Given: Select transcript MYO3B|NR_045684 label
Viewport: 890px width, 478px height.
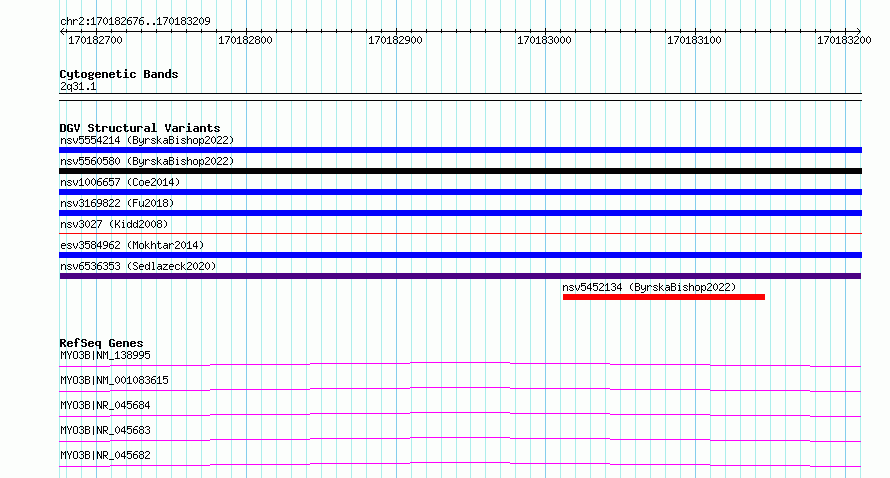Looking at the screenshot, I should pos(106,405).
